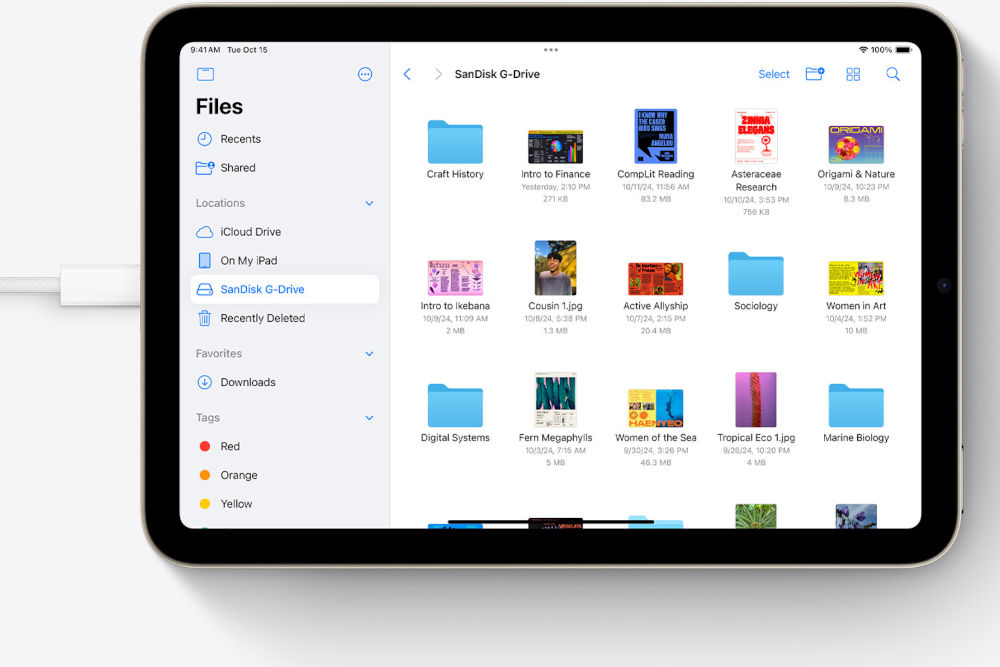The width and height of the screenshot is (1000, 667).
Task: Select Recents in the sidebar
Action: (x=240, y=139)
